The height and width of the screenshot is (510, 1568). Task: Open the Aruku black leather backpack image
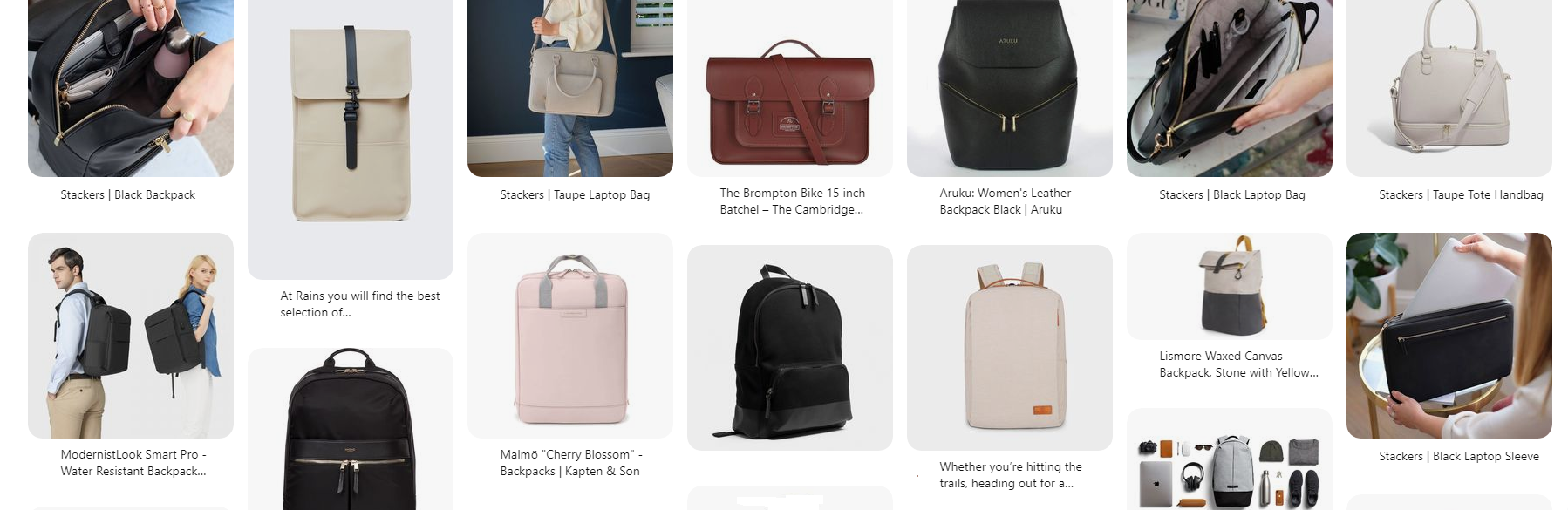click(x=1010, y=88)
